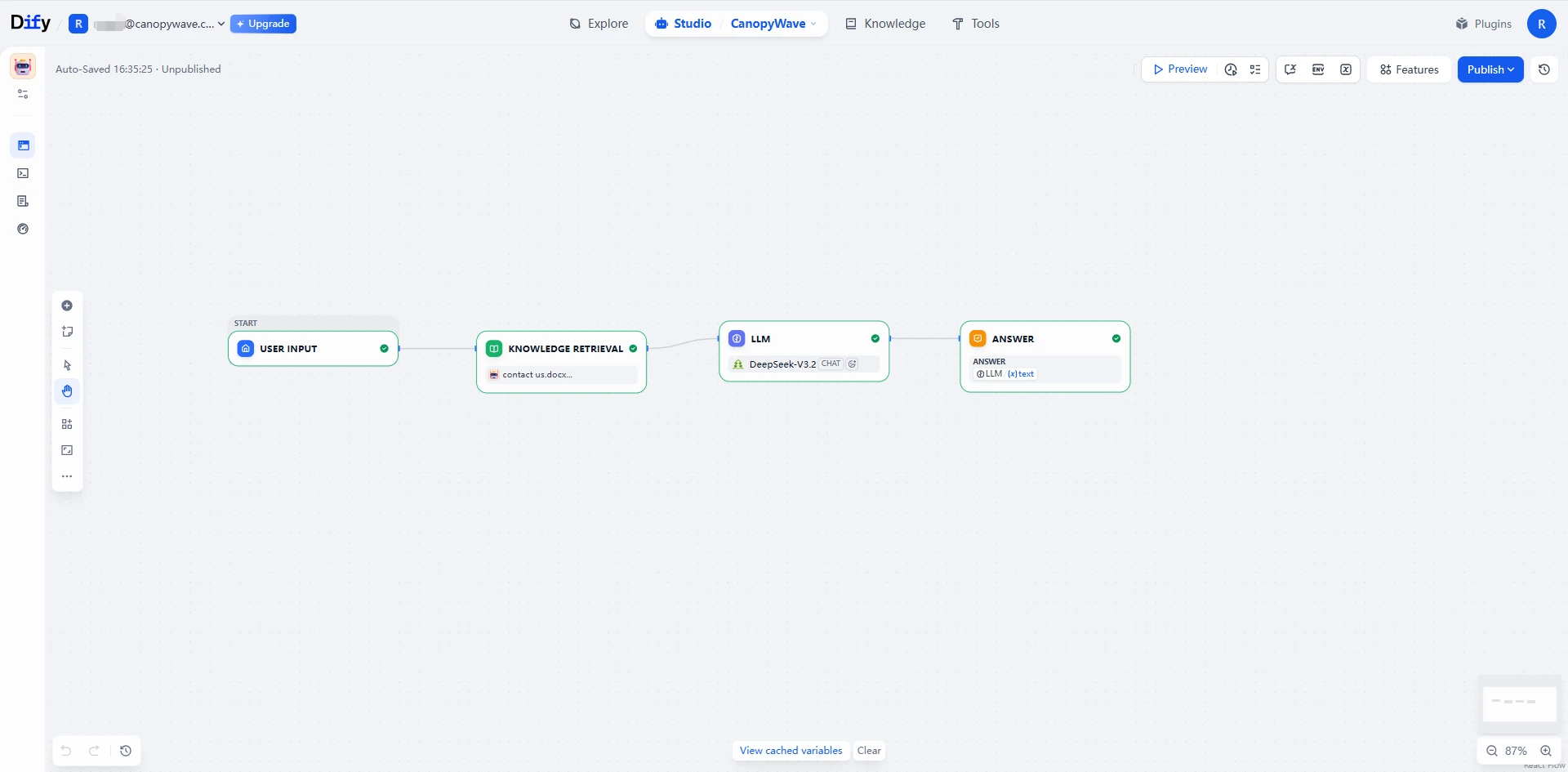Select the pointer mode tool

coord(67,365)
